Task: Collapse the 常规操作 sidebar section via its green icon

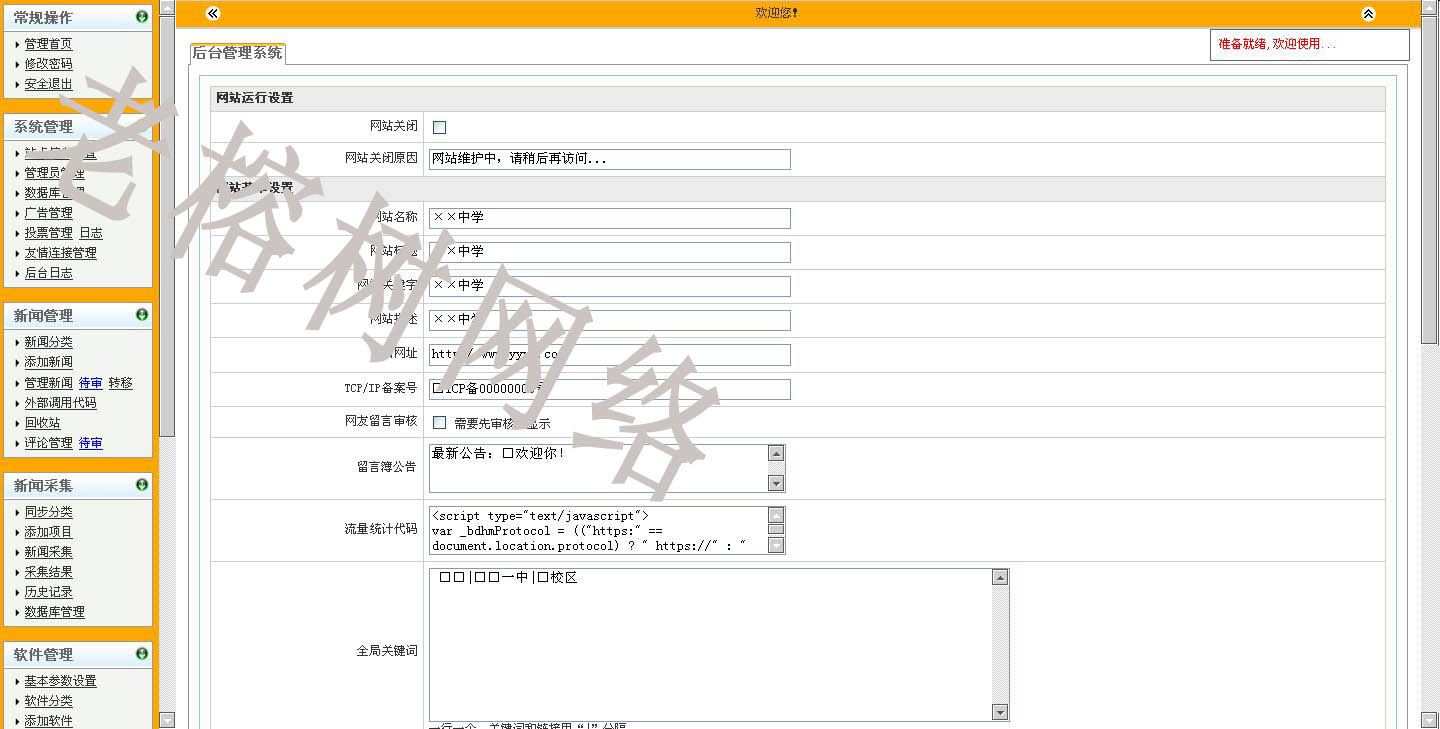Action: pos(142,17)
